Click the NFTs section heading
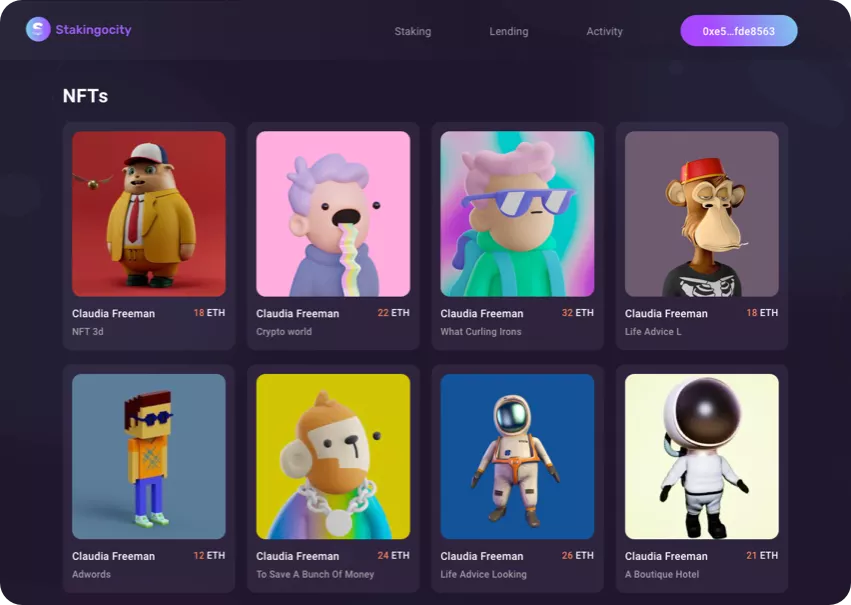 [85, 96]
